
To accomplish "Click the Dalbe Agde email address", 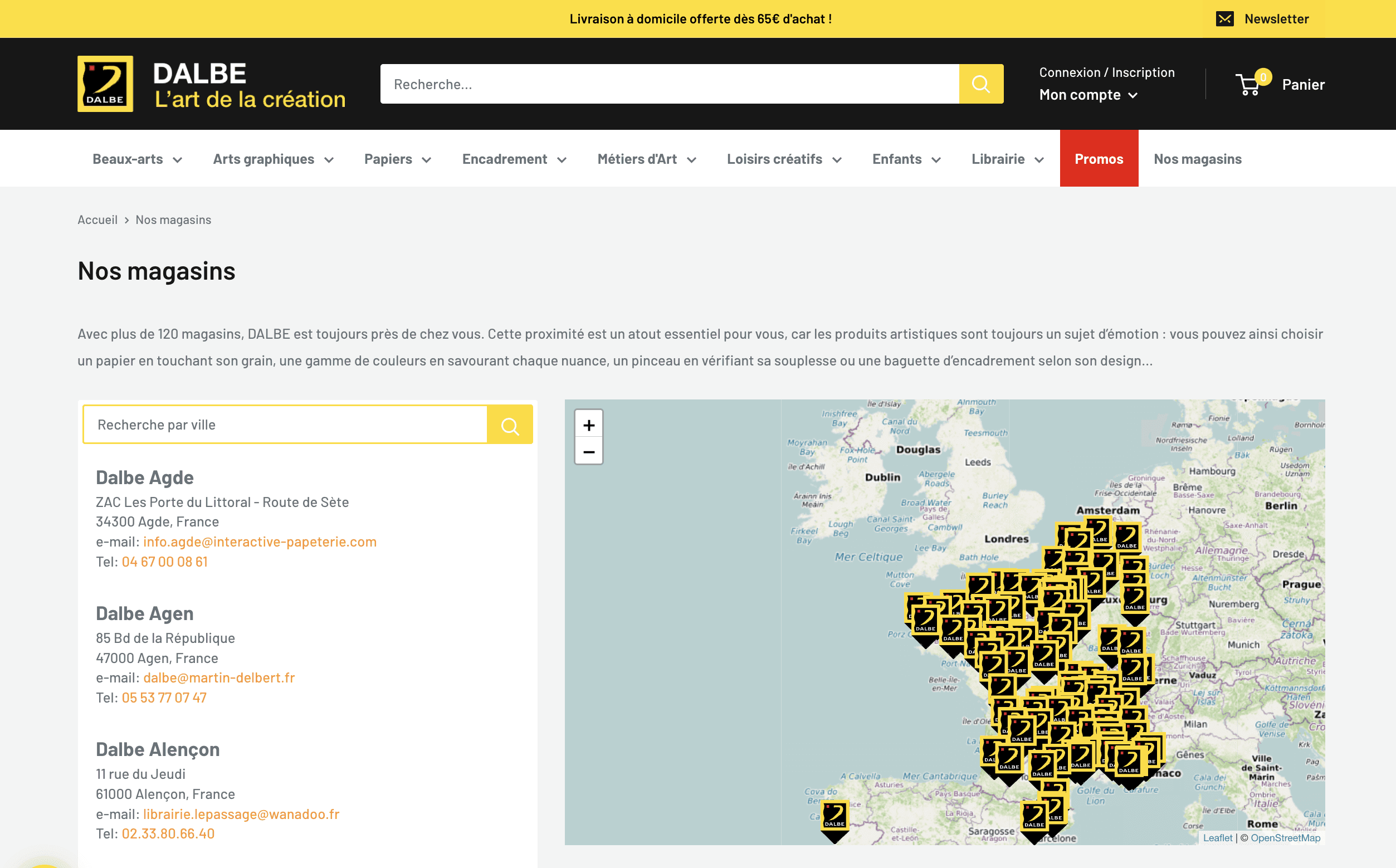I will [x=260, y=542].
